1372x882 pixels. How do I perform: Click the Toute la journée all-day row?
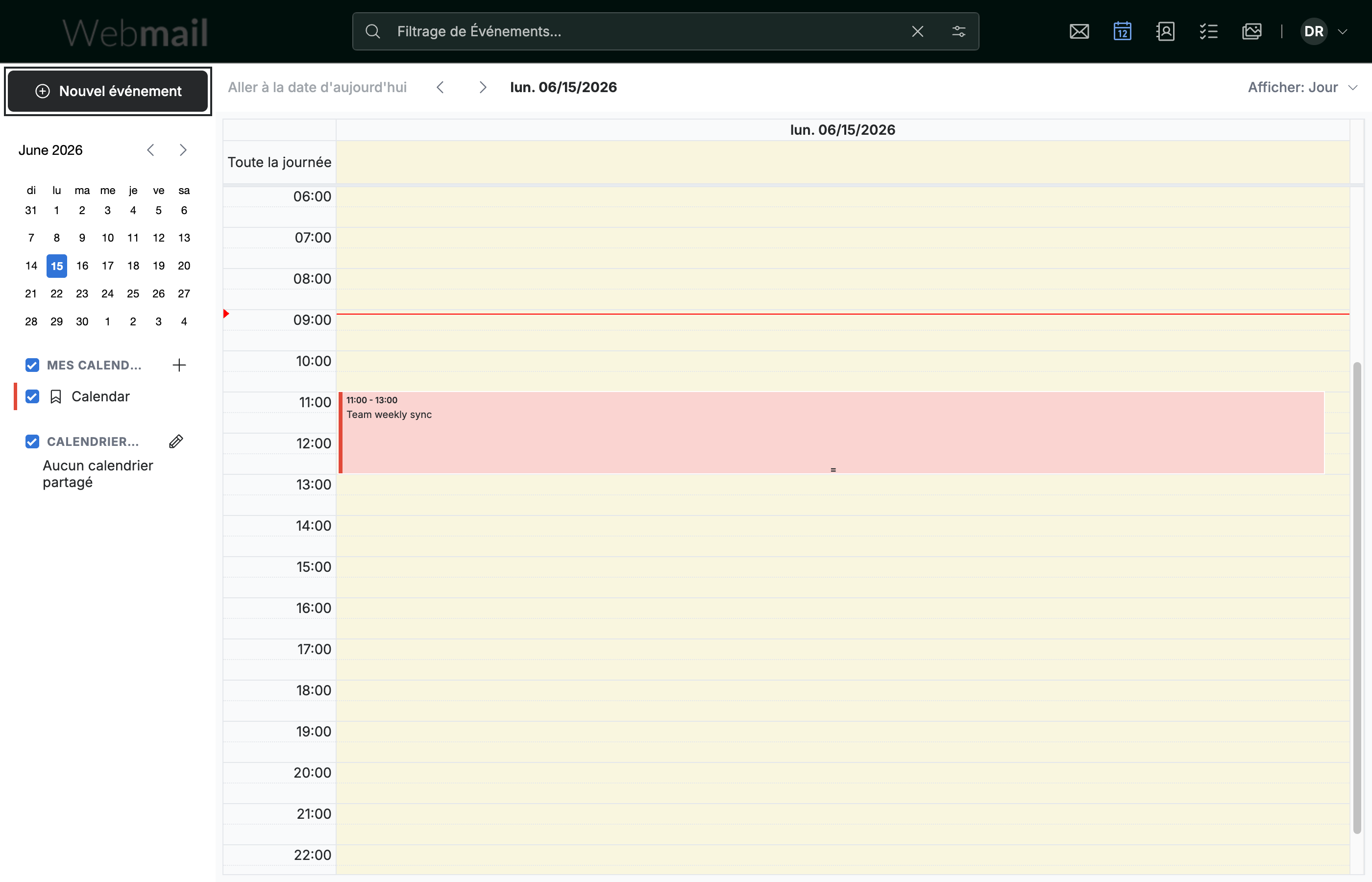pos(843,162)
